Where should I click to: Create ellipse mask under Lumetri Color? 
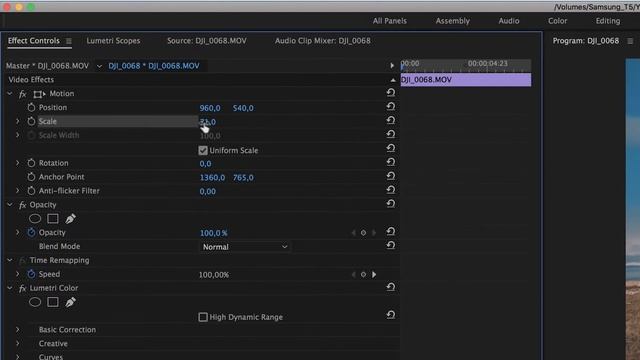tap(35, 302)
